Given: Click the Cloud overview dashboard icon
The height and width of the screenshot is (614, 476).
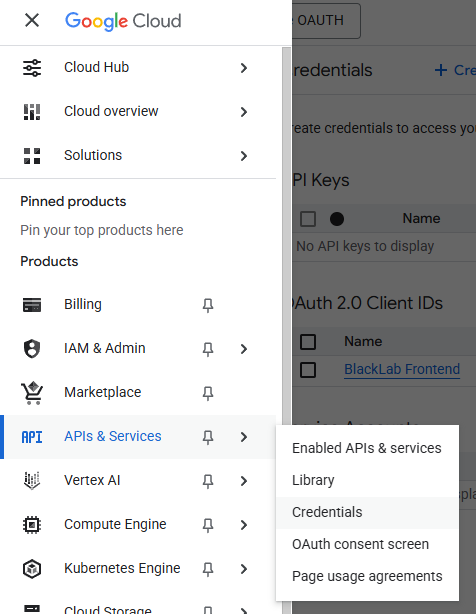Looking at the screenshot, I should (32, 112).
